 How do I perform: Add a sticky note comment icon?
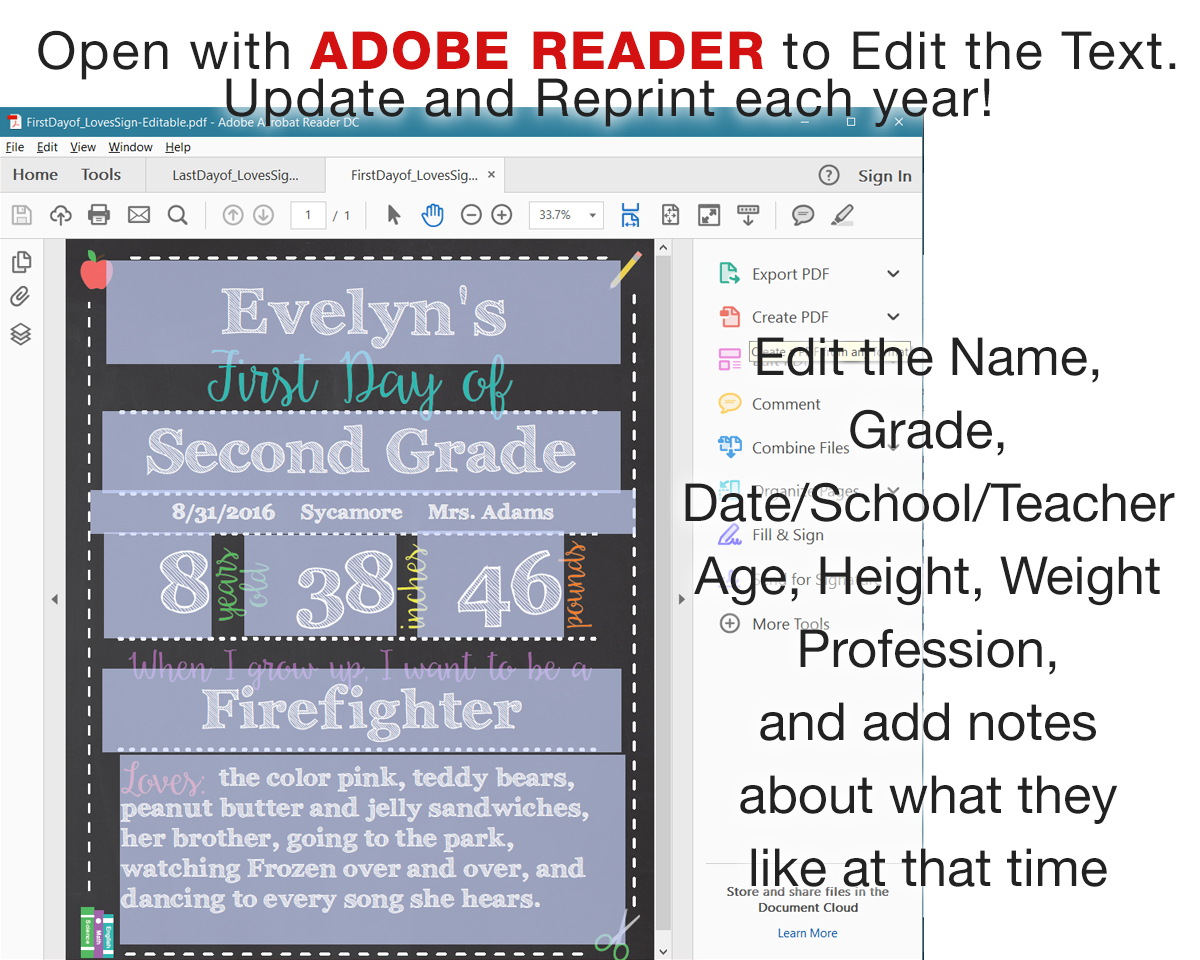click(803, 215)
